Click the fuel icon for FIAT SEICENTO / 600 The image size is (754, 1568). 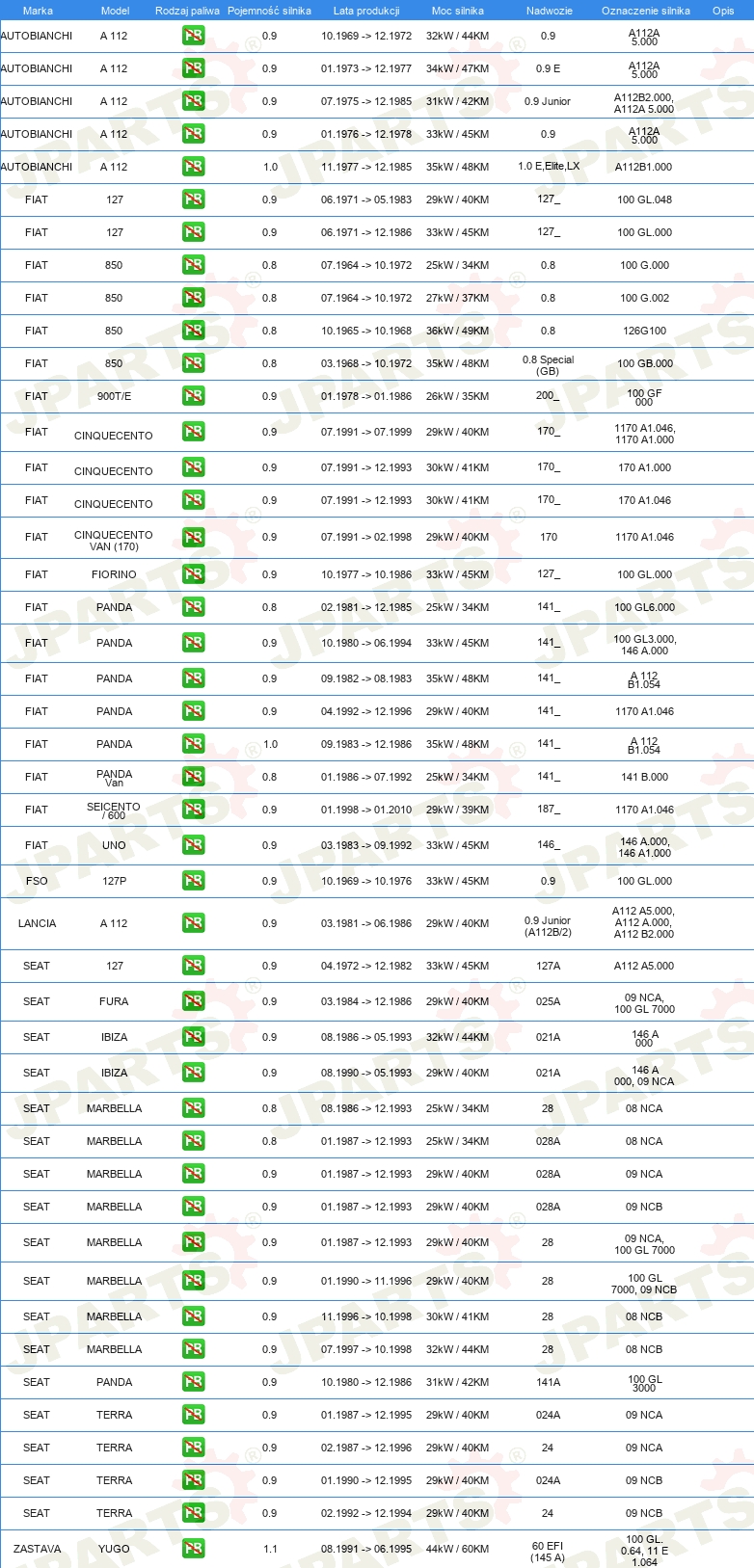(193, 810)
